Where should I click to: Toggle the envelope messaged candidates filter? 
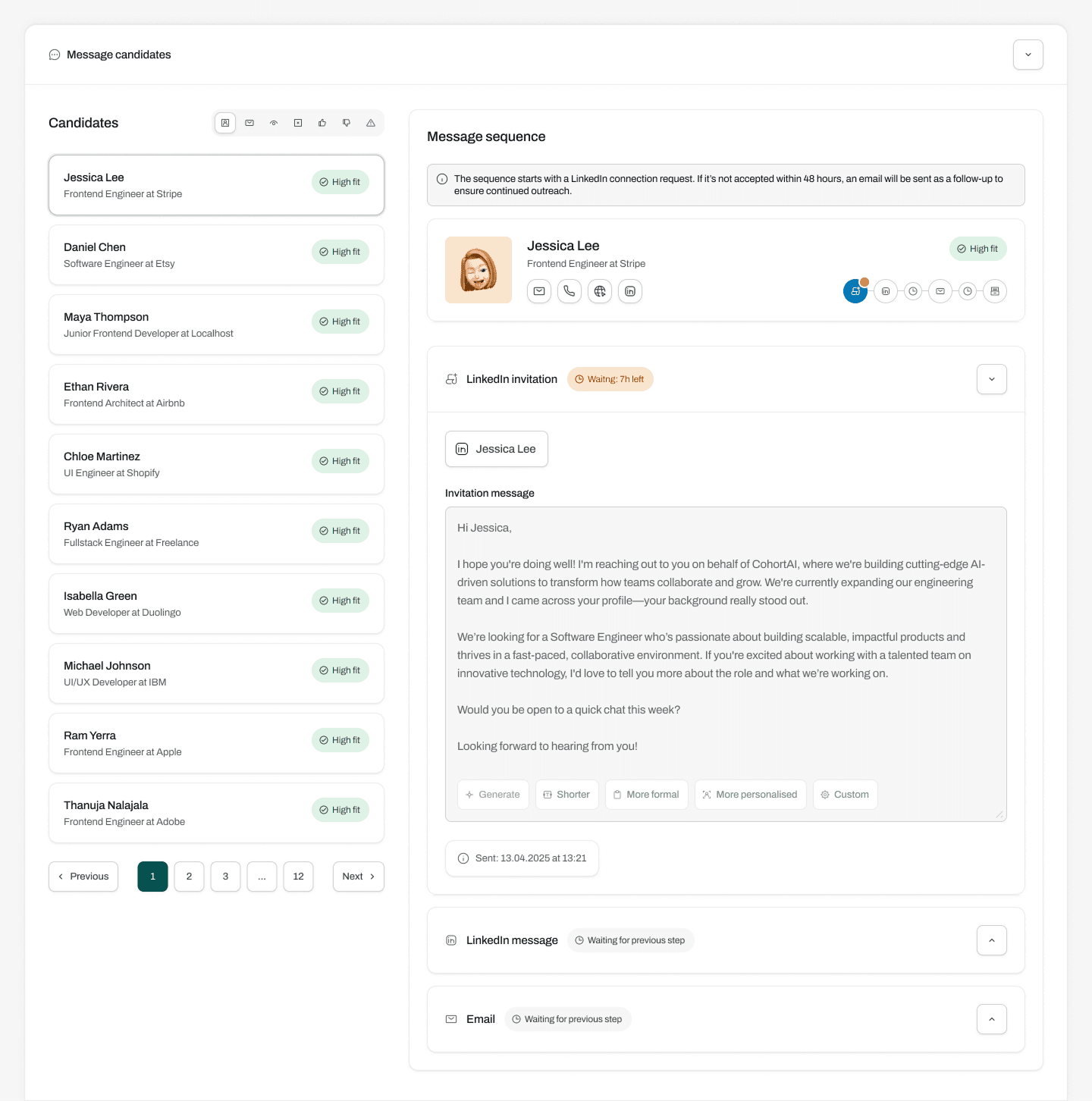249,123
